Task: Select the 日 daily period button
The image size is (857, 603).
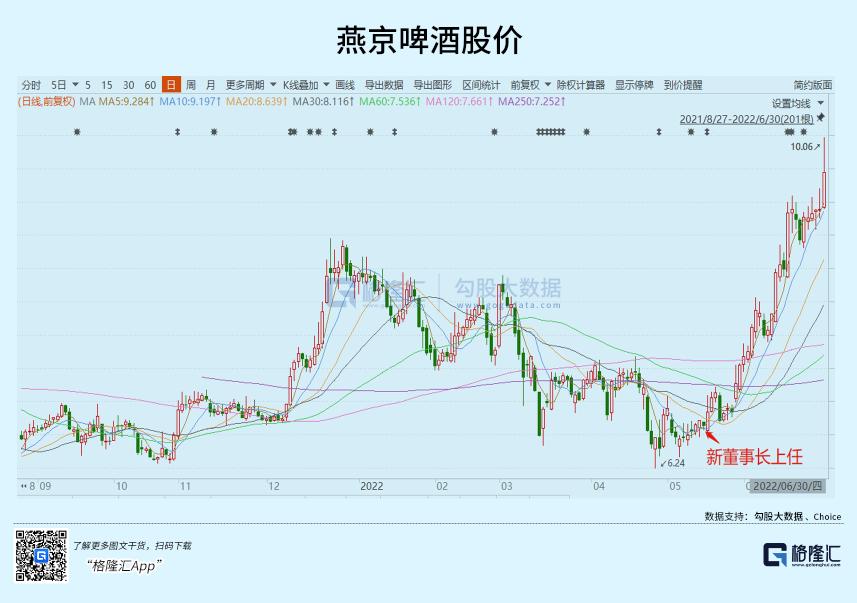Action: click(171, 85)
